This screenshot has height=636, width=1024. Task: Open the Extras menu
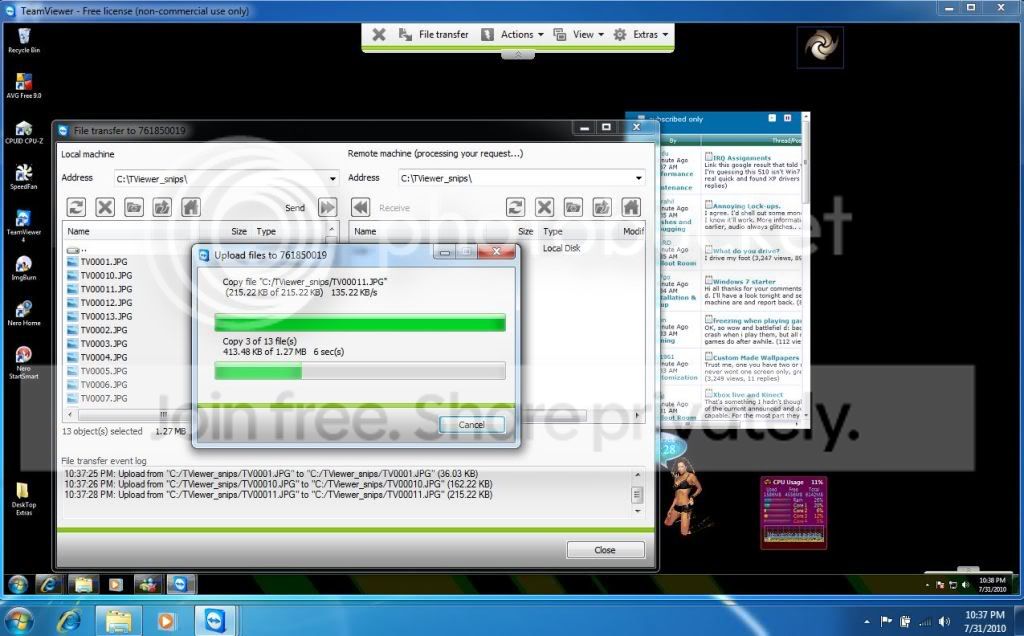pyautogui.click(x=641, y=35)
